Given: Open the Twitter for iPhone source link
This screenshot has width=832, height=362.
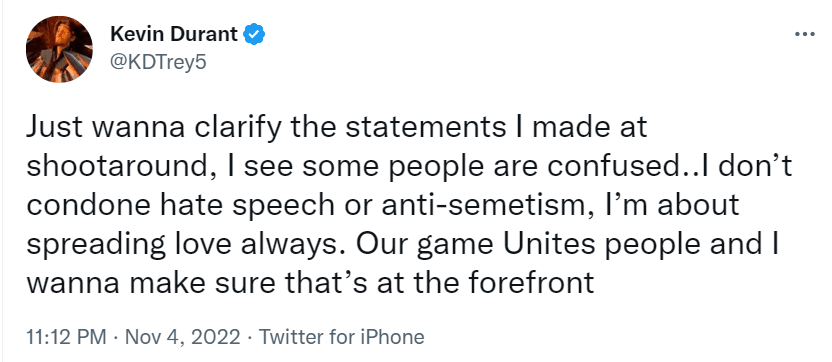Looking at the screenshot, I should [343, 338].
